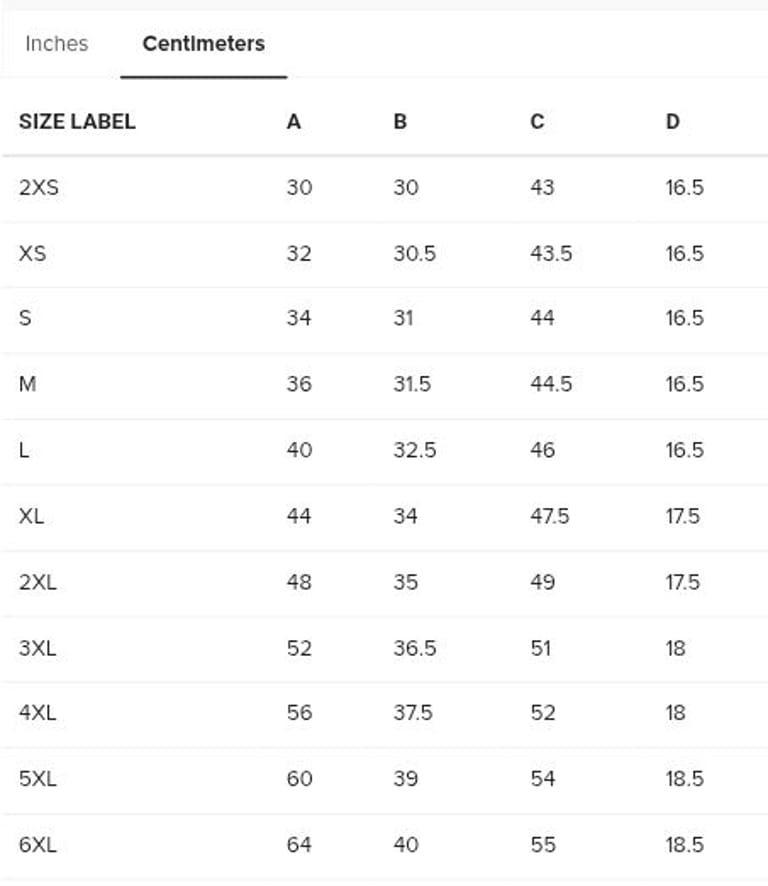Image resolution: width=768 pixels, height=886 pixels.
Task: Click the M size label
Action: click(27, 384)
